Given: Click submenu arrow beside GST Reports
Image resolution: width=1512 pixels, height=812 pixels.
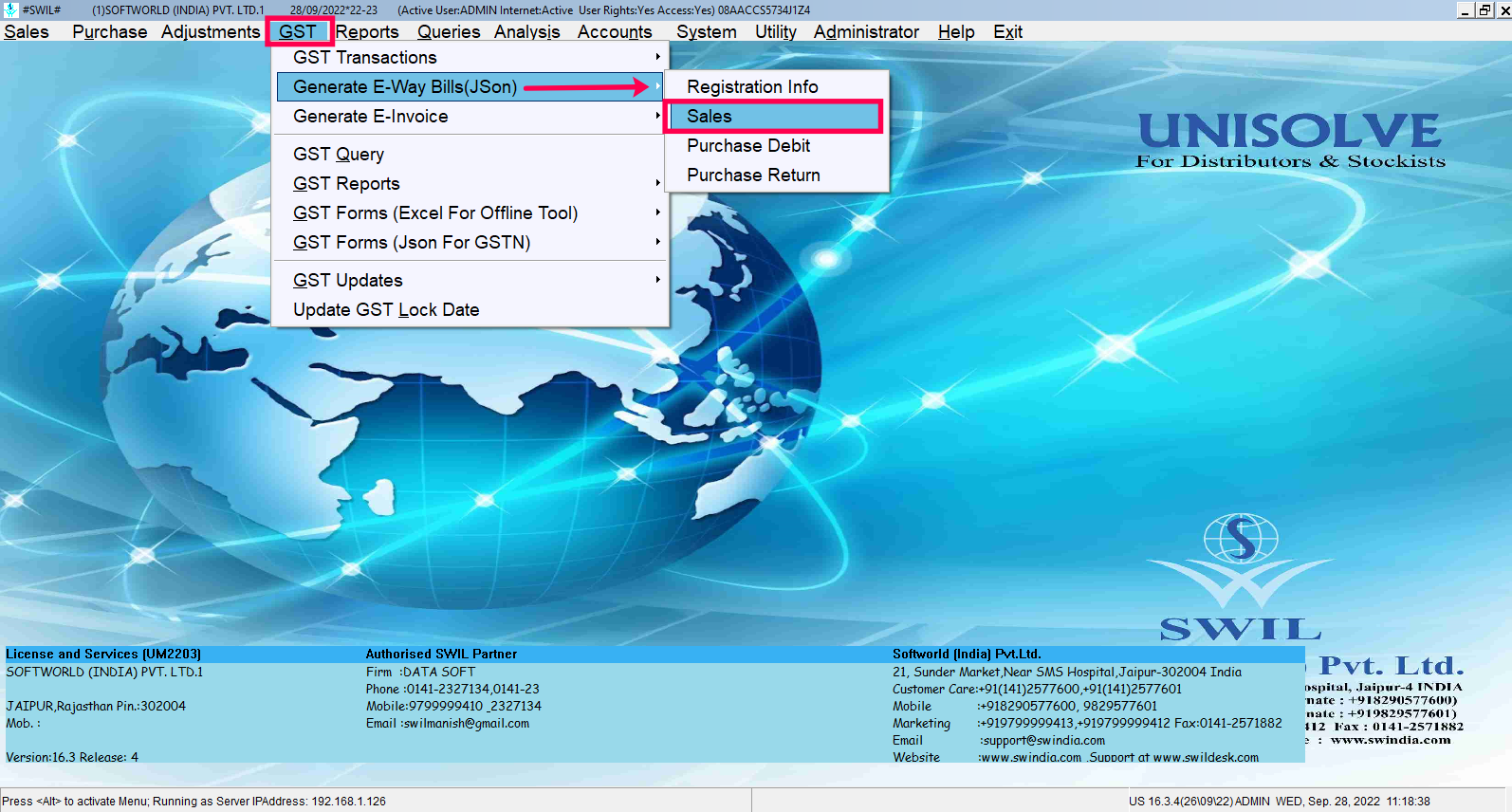Looking at the screenshot, I should 657,183.
